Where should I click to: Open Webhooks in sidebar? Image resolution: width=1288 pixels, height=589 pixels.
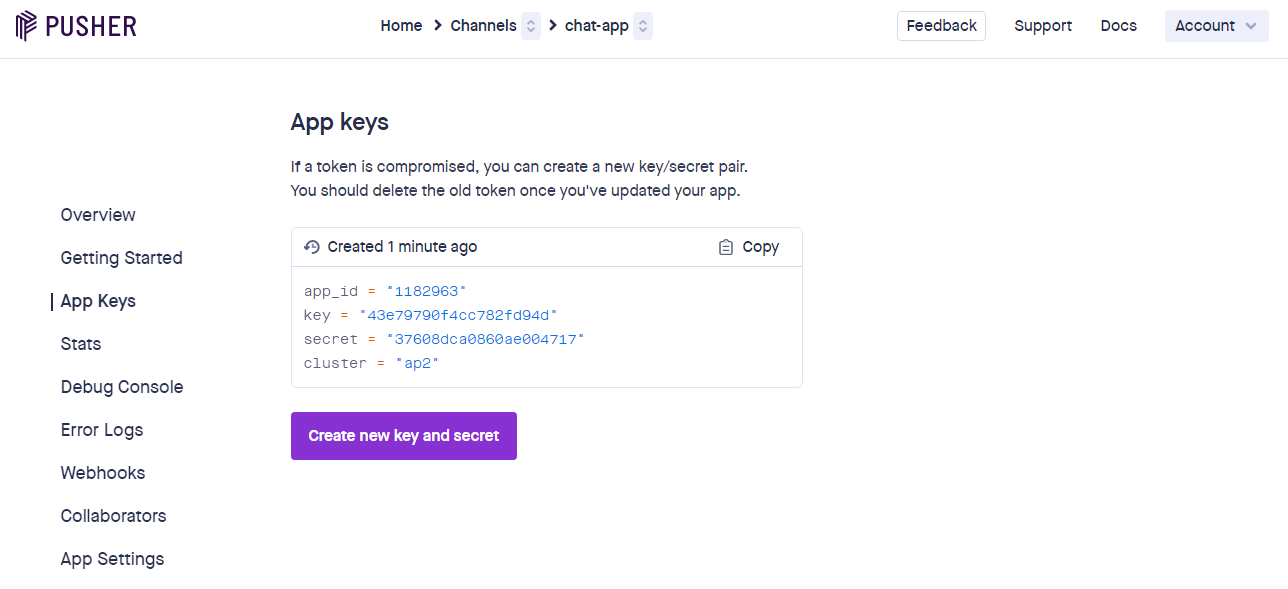tap(103, 473)
